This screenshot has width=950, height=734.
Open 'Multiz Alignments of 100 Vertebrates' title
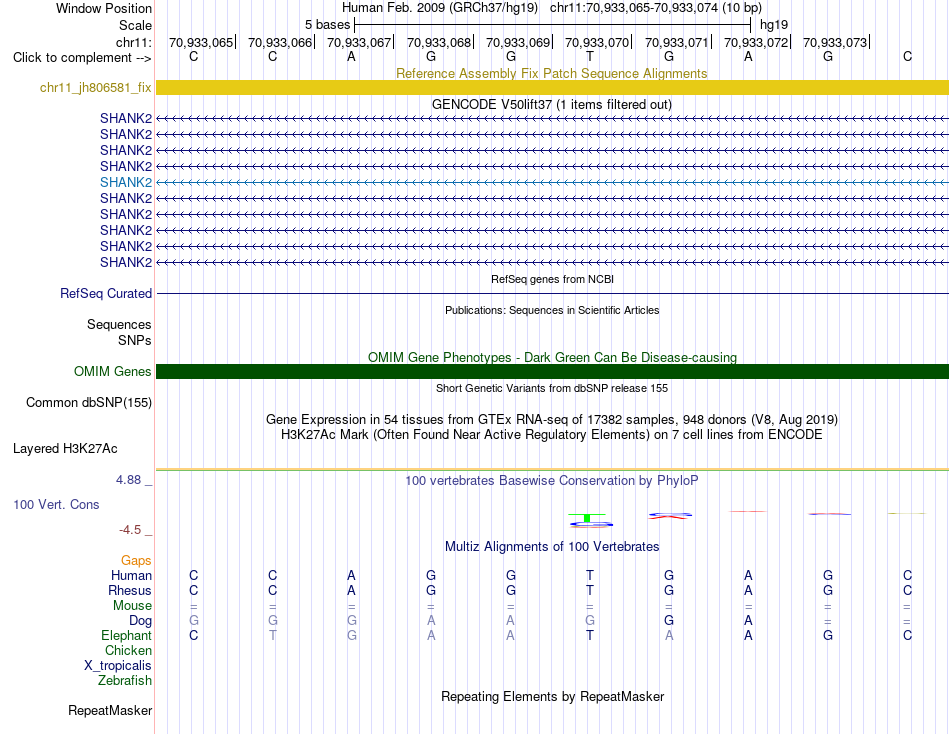click(x=551, y=547)
